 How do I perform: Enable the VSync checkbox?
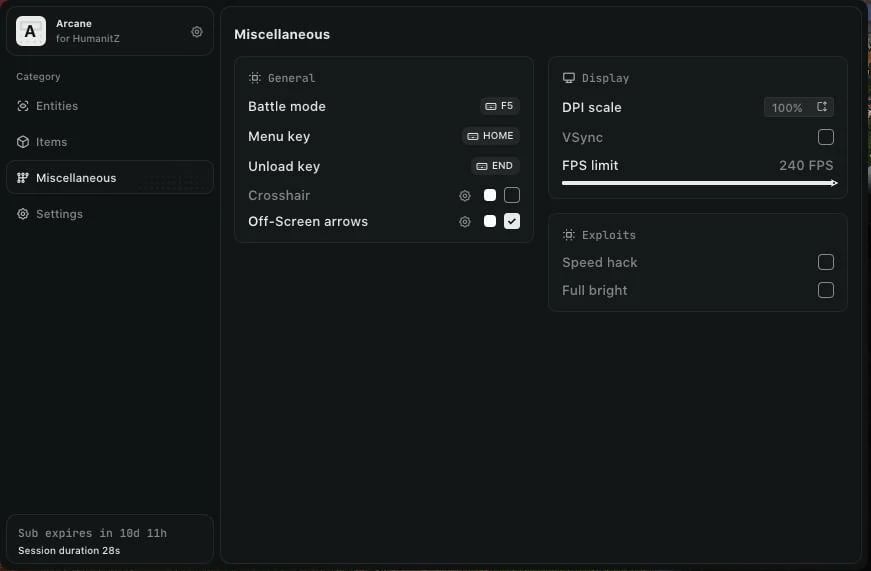[826, 137]
